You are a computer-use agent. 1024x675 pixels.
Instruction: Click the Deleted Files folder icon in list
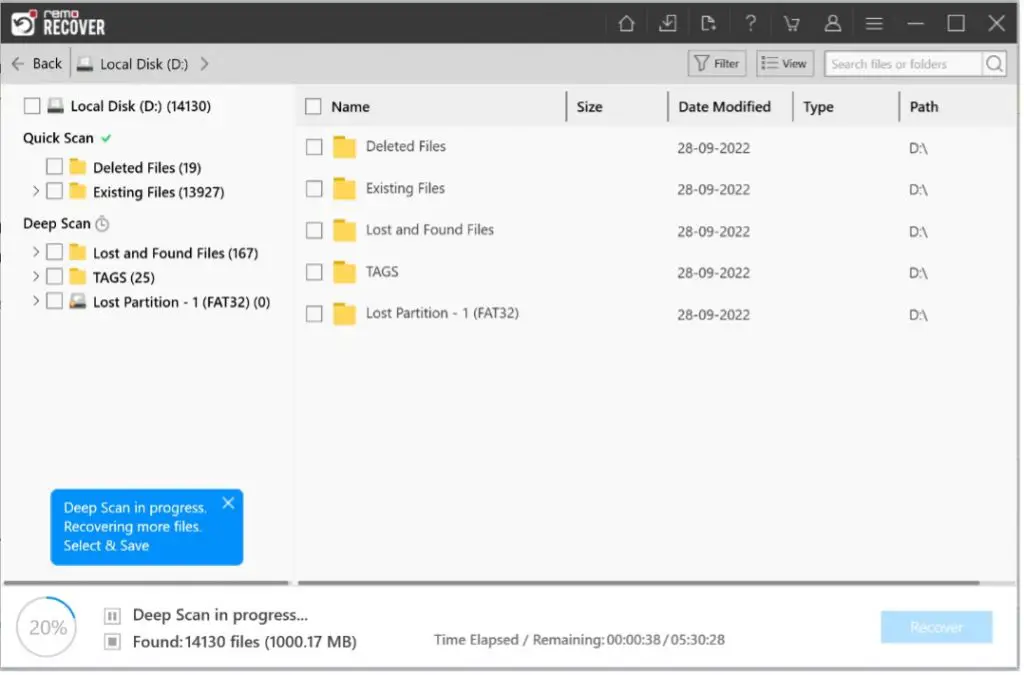[x=345, y=148]
